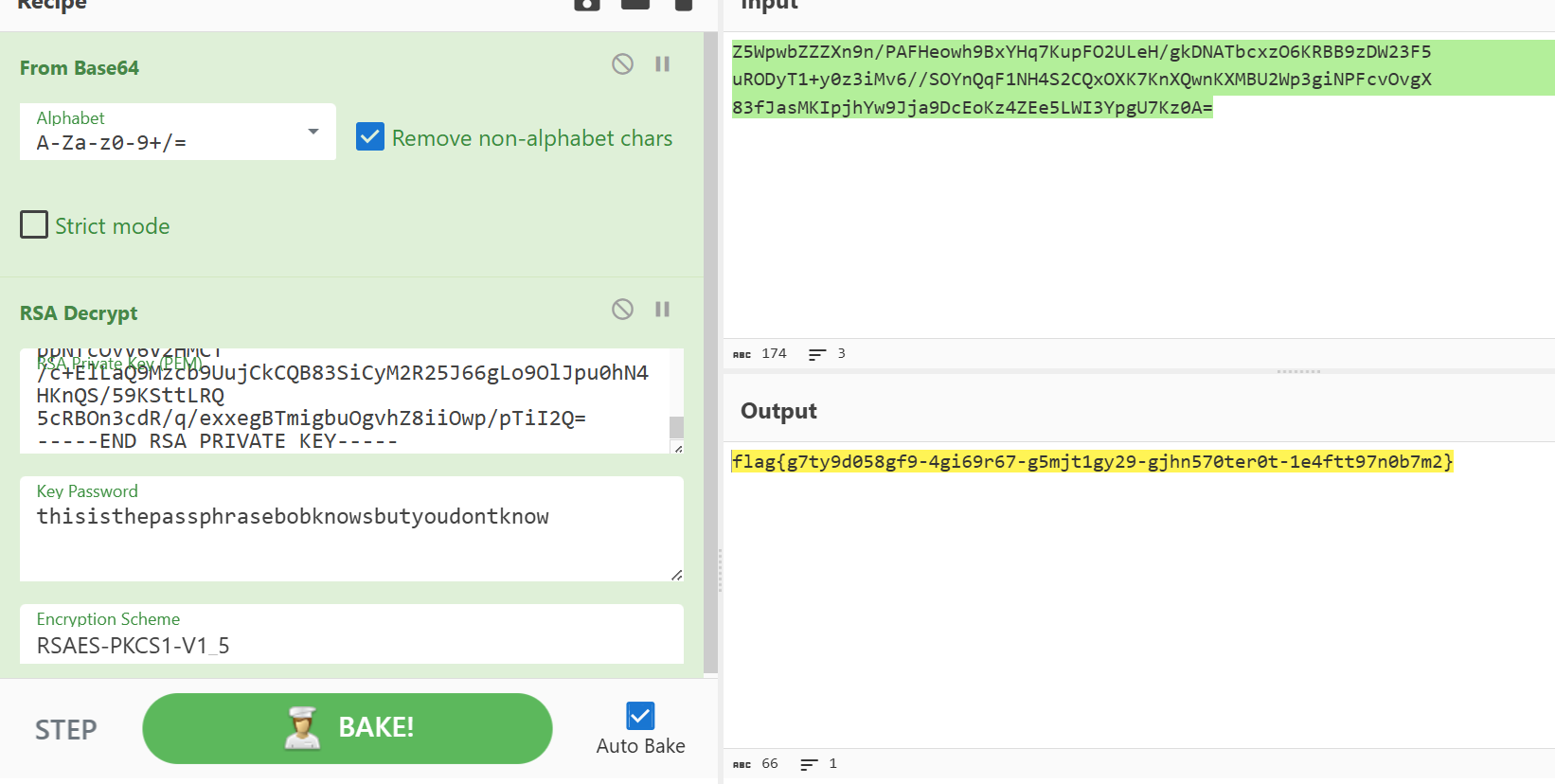Disable the RSA Decrypt operation
This screenshot has width=1555, height=784.
[622, 310]
